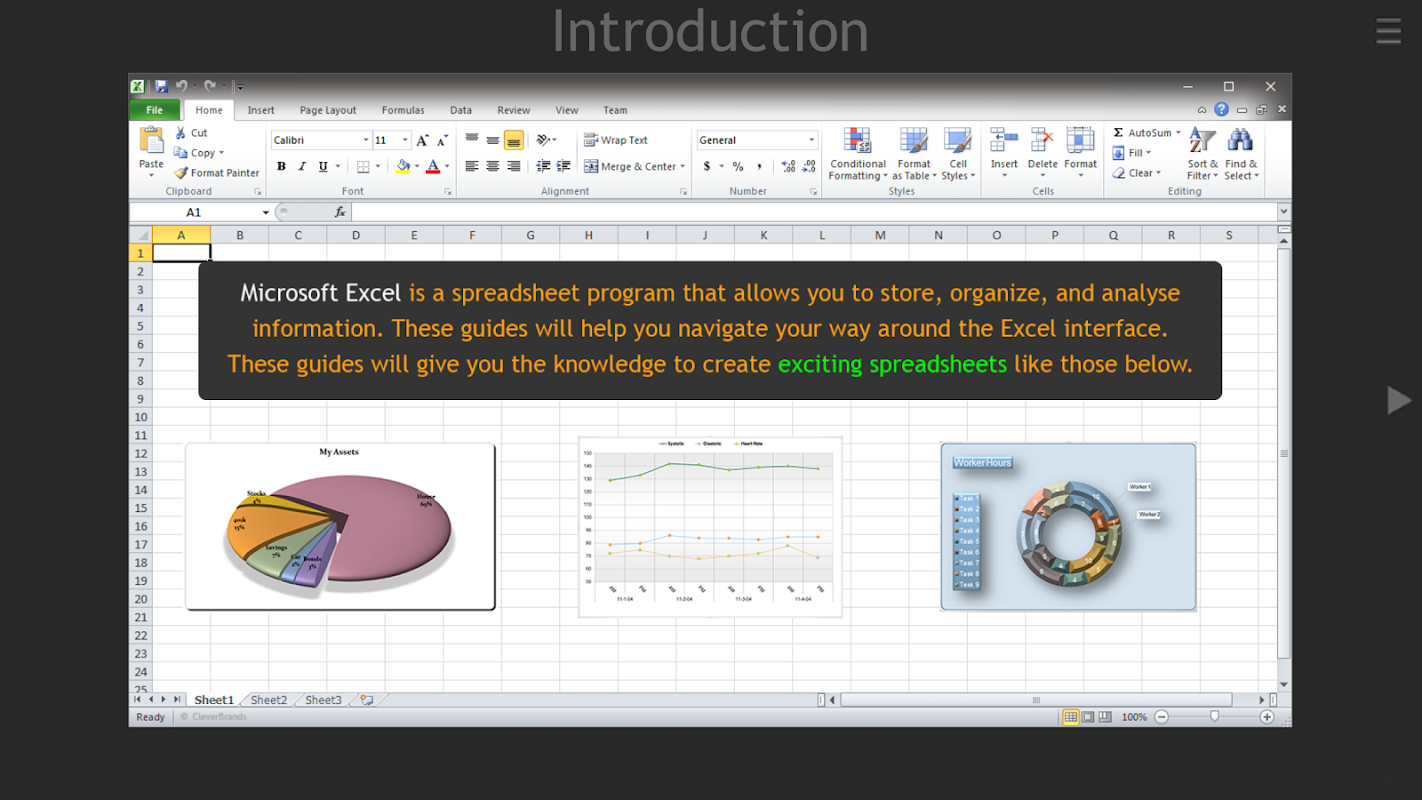The width and height of the screenshot is (1422, 800).
Task: Toggle Italic formatting
Action: tap(302, 167)
